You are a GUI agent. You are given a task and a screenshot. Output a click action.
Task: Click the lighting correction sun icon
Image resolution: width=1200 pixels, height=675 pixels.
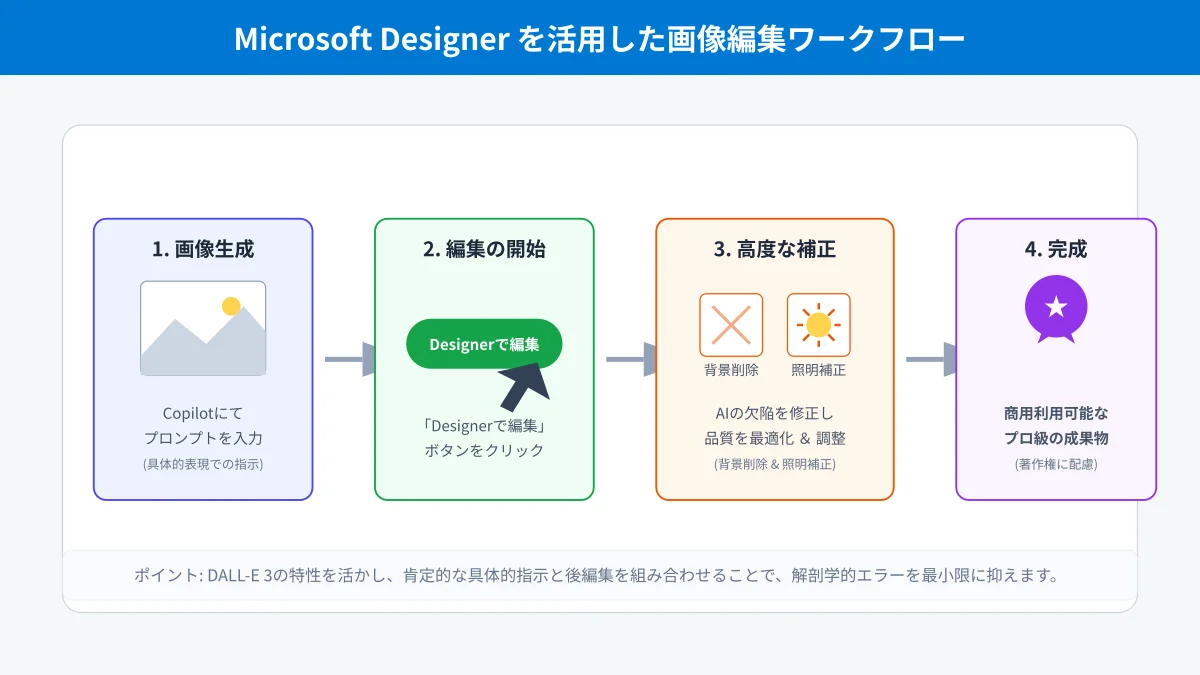[x=819, y=325]
